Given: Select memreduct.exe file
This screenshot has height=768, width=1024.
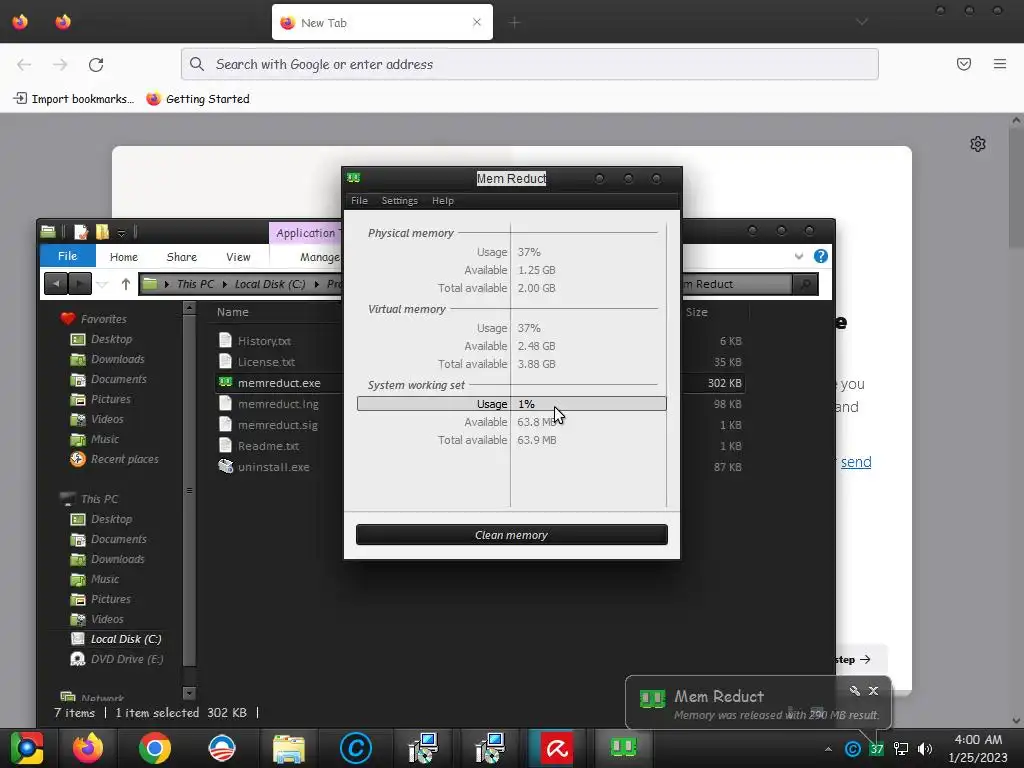Looking at the screenshot, I should [x=279, y=383].
